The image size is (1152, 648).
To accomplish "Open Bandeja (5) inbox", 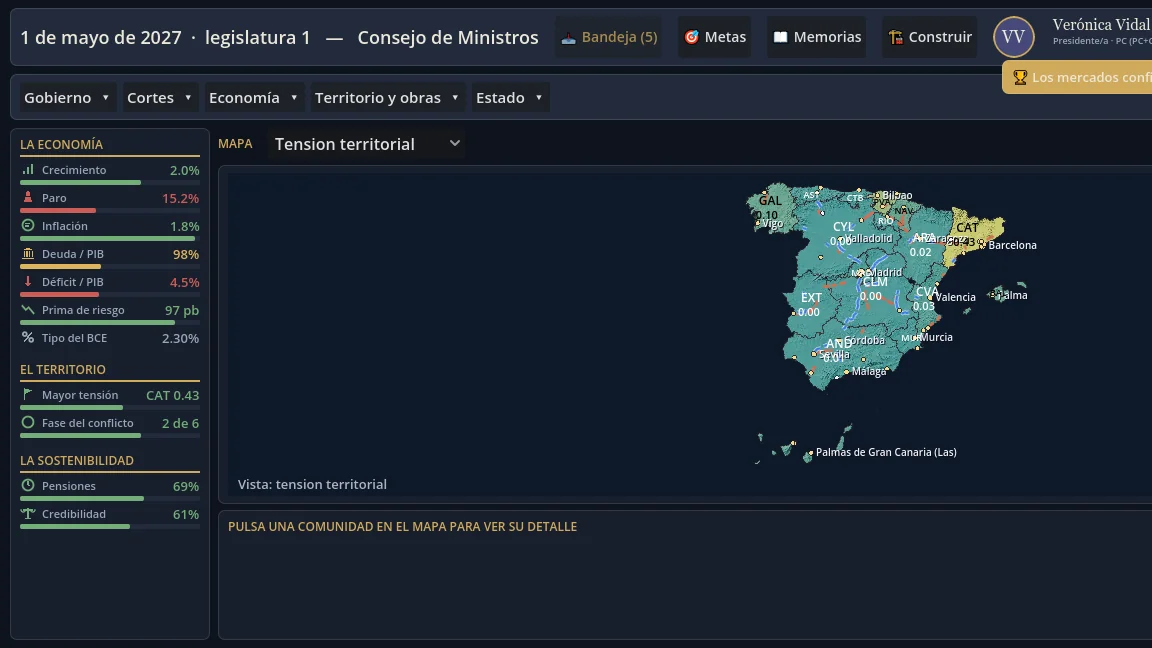I will tap(609, 37).
